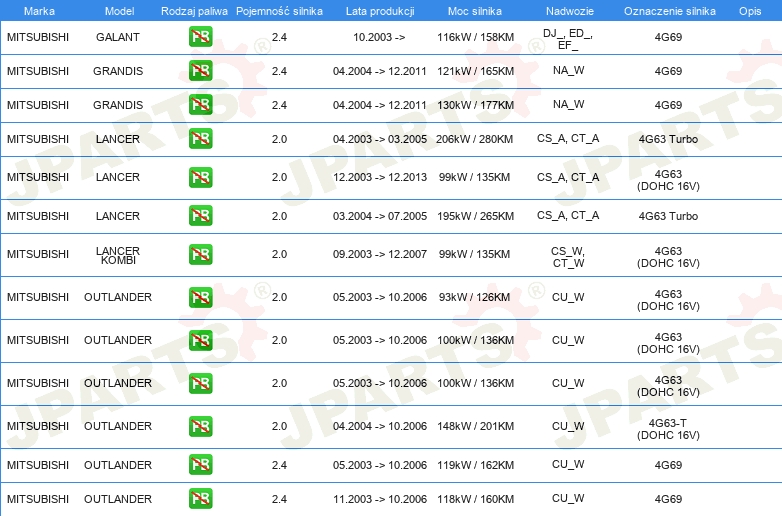This screenshot has height=516, width=782.
Task: Click the DJ_, ED_, EF_ body cell
Action: pos(568,39)
